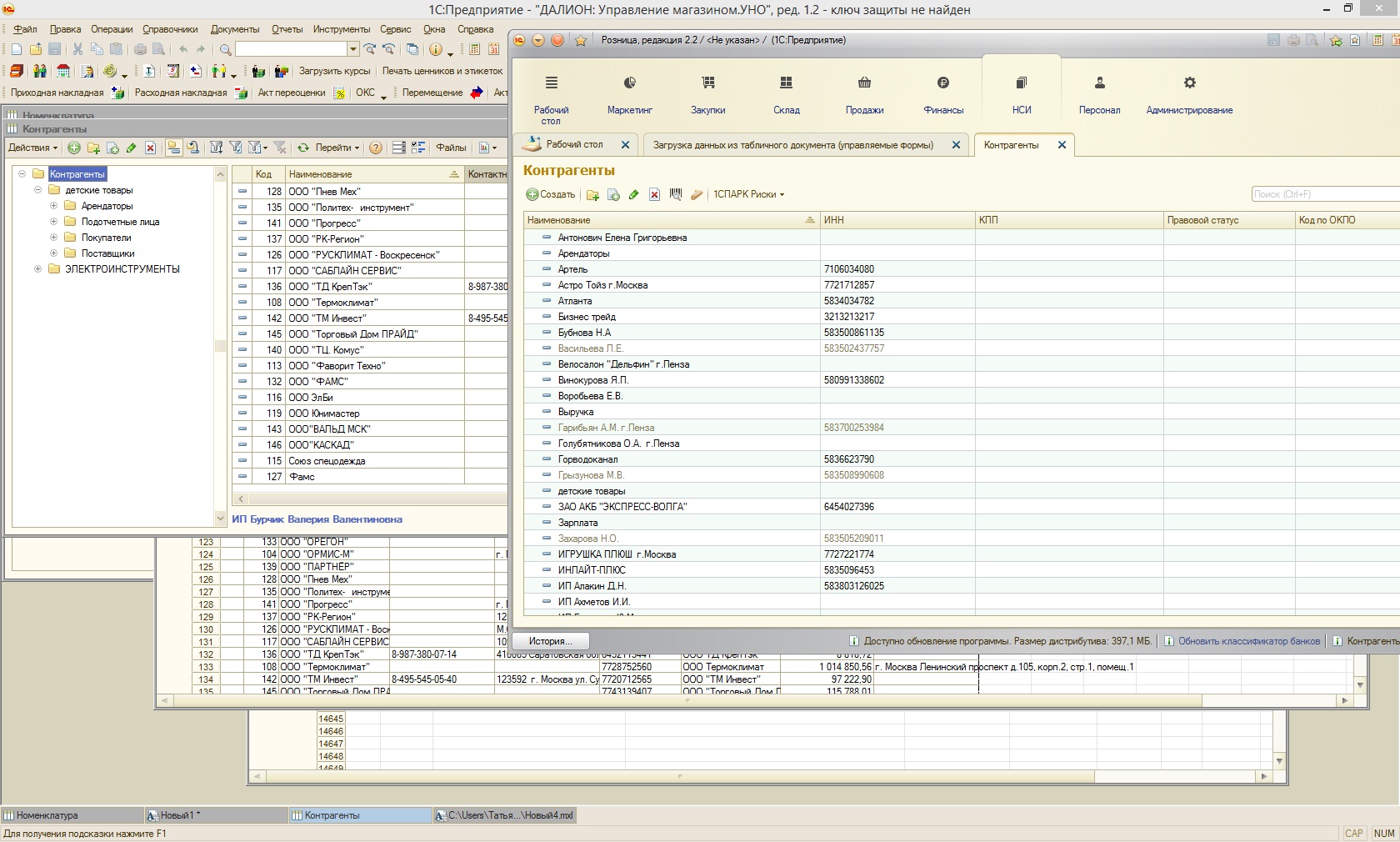The width and height of the screenshot is (1400, 842).
Task: Open the Маркетинг section in Розница
Action: click(629, 96)
